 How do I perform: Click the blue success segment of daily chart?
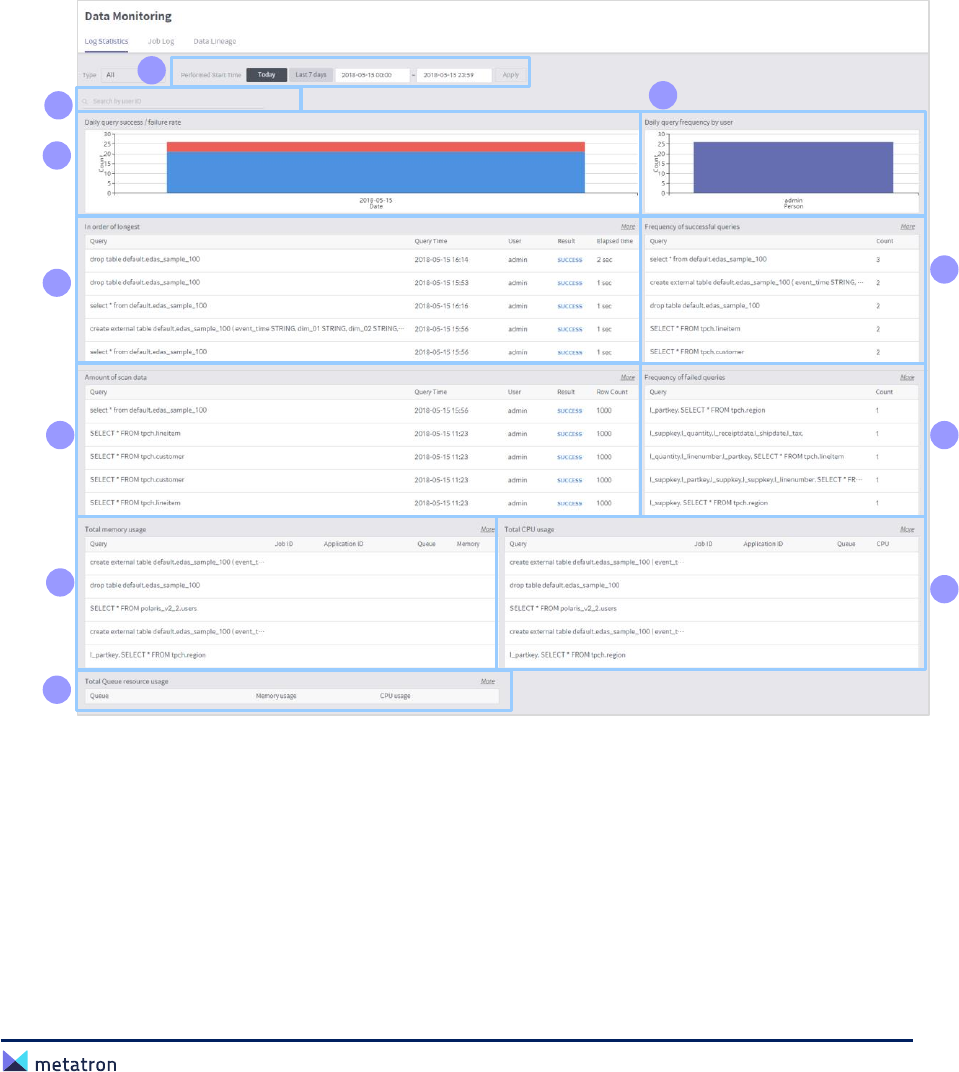(376, 172)
